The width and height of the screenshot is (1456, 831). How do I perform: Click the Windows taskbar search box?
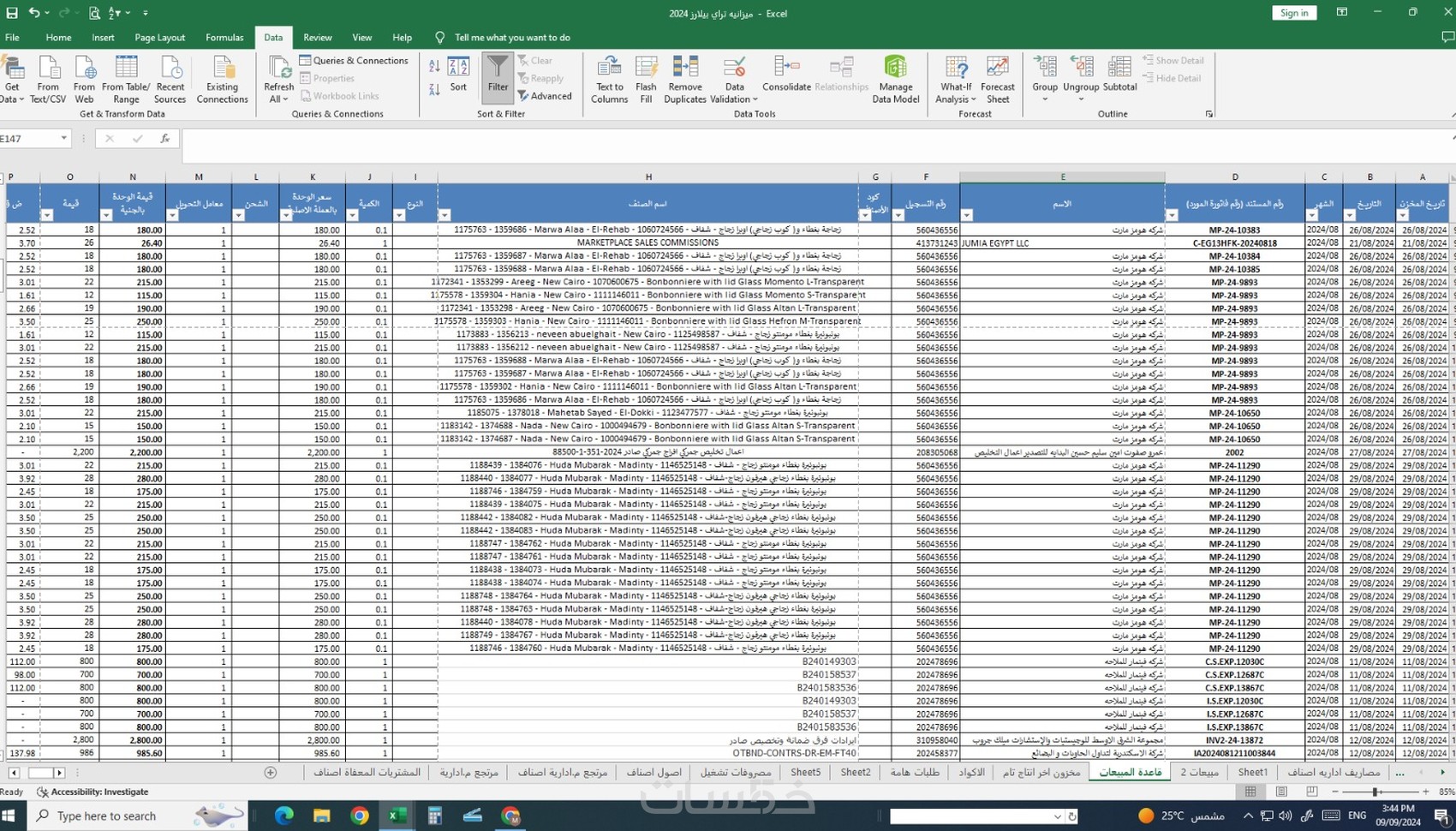137,816
